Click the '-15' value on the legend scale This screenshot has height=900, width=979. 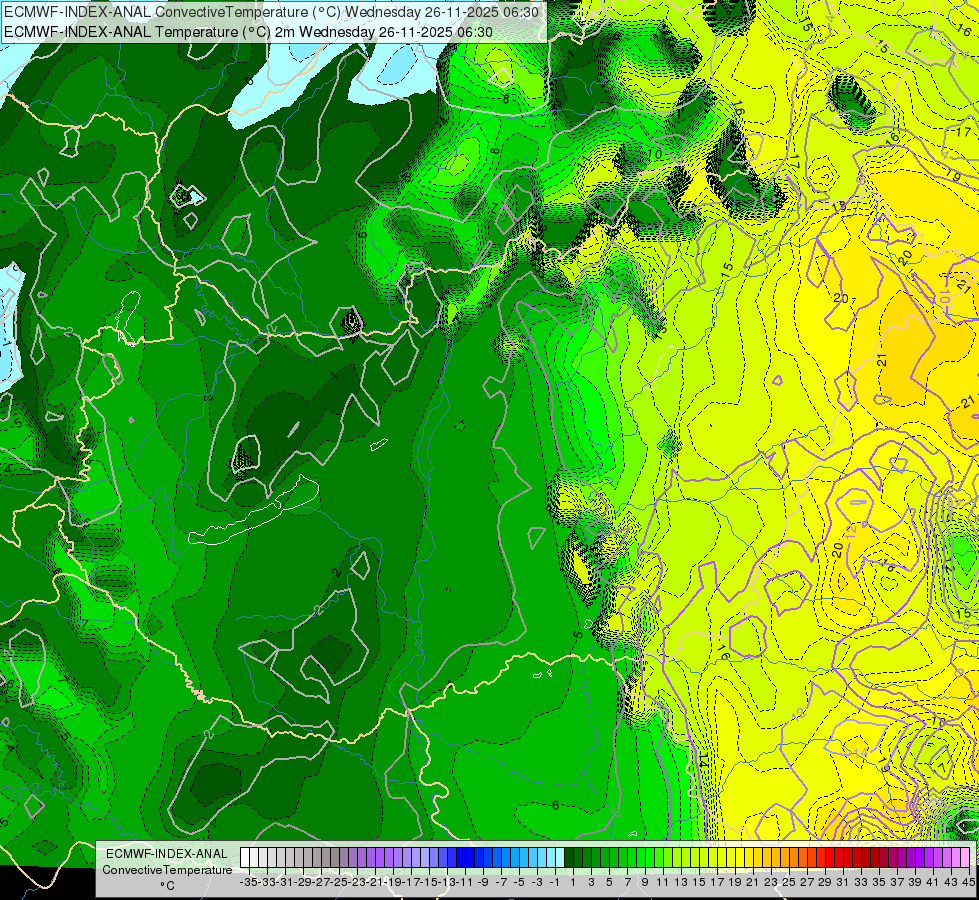coord(430,882)
